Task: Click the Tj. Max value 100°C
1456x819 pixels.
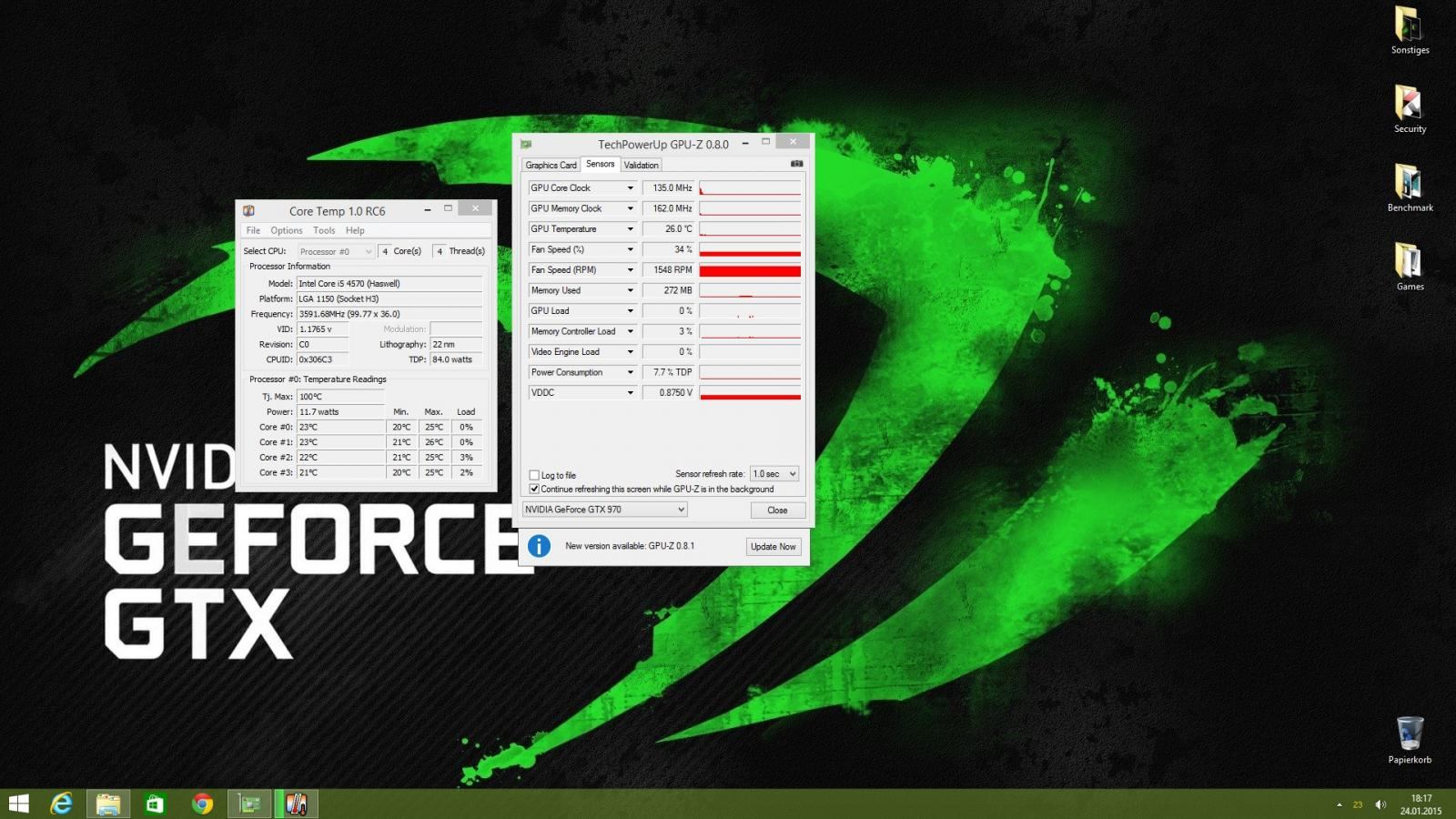Action: [340, 397]
